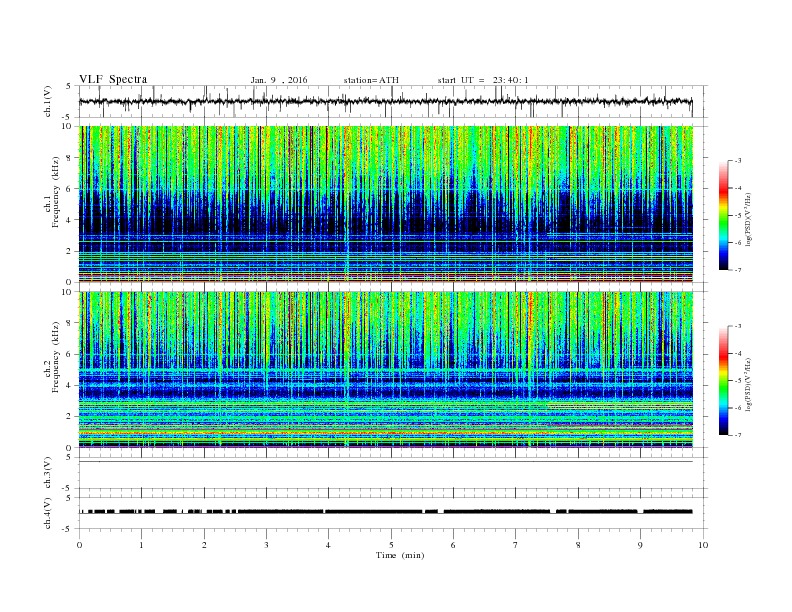792x612 pixels.
Task: Click the time axis tick label "1"
Action: pyautogui.click(x=142, y=545)
